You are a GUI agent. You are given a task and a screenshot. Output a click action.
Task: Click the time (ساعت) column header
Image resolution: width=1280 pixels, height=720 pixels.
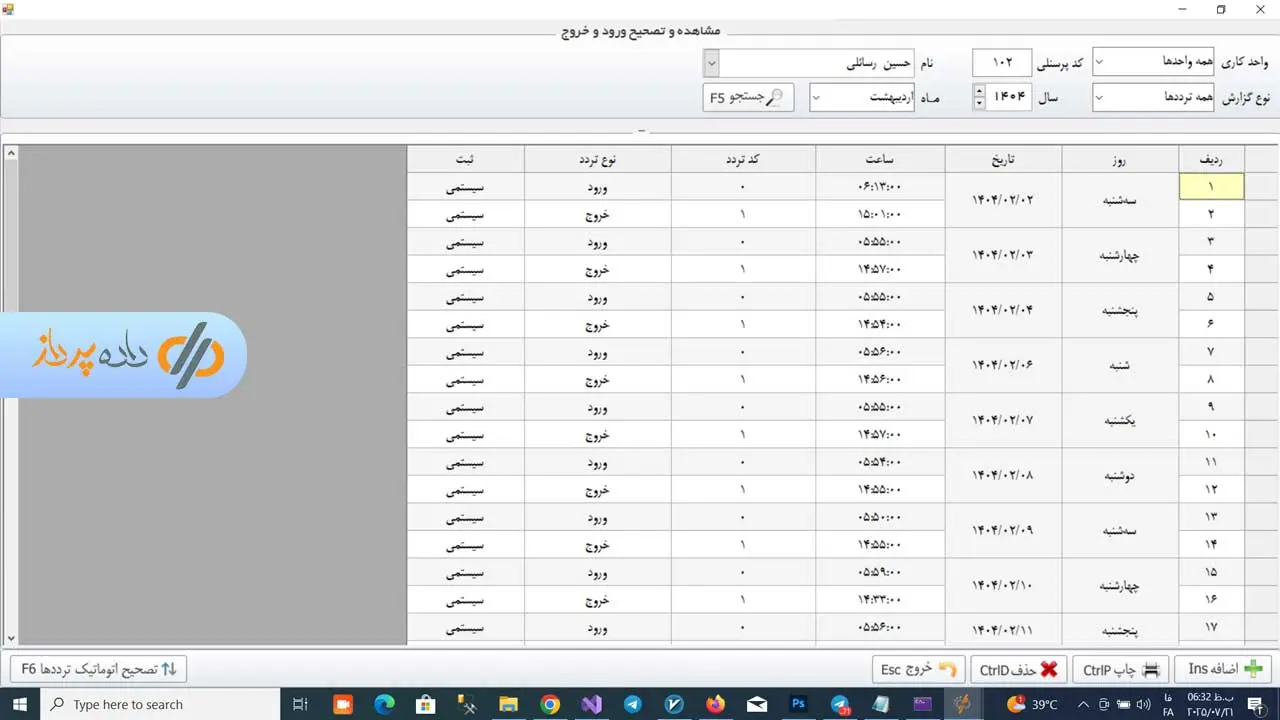tap(880, 159)
